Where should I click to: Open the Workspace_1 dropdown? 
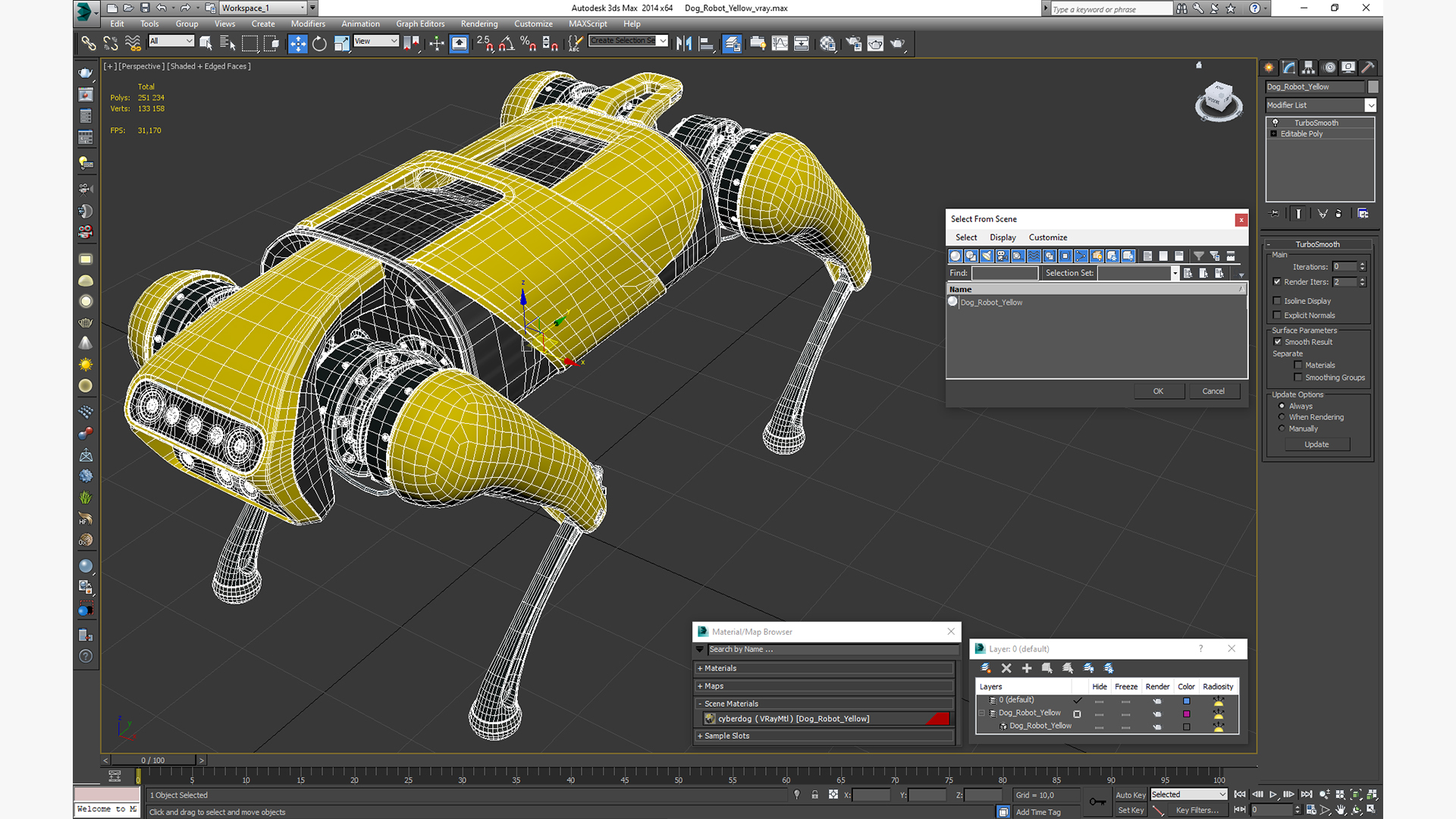[x=303, y=8]
